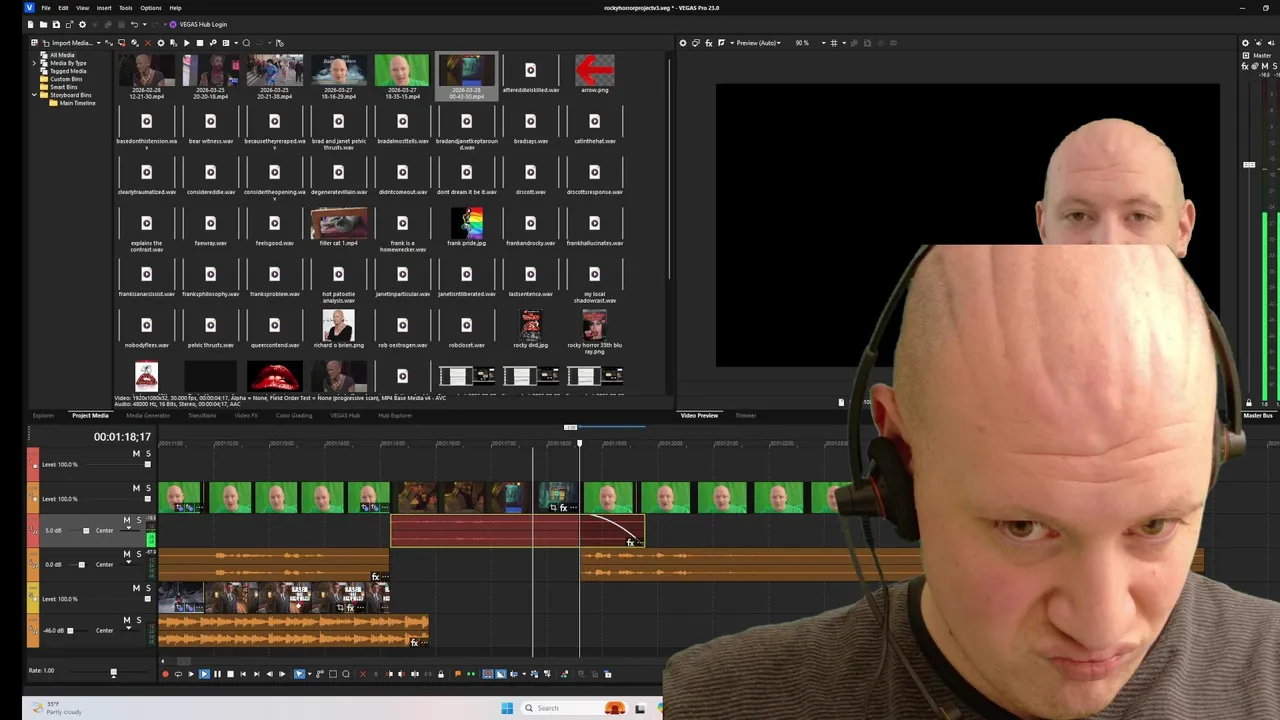
Task: Open the Preview (Auto) quality dropdown
Action: click(x=758, y=43)
